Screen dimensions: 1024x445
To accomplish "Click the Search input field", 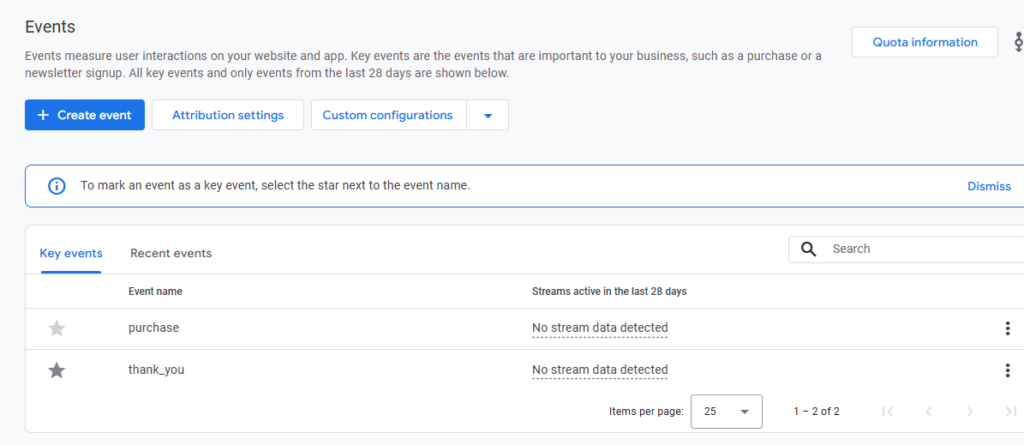I will click(x=906, y=249).
